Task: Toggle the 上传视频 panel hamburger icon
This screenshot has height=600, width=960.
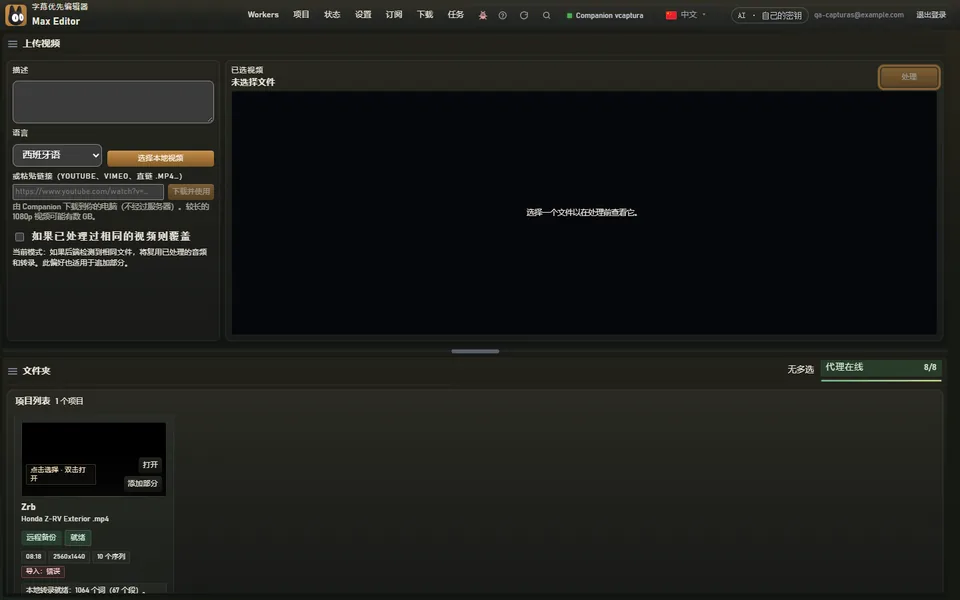Action: (12, 43)
